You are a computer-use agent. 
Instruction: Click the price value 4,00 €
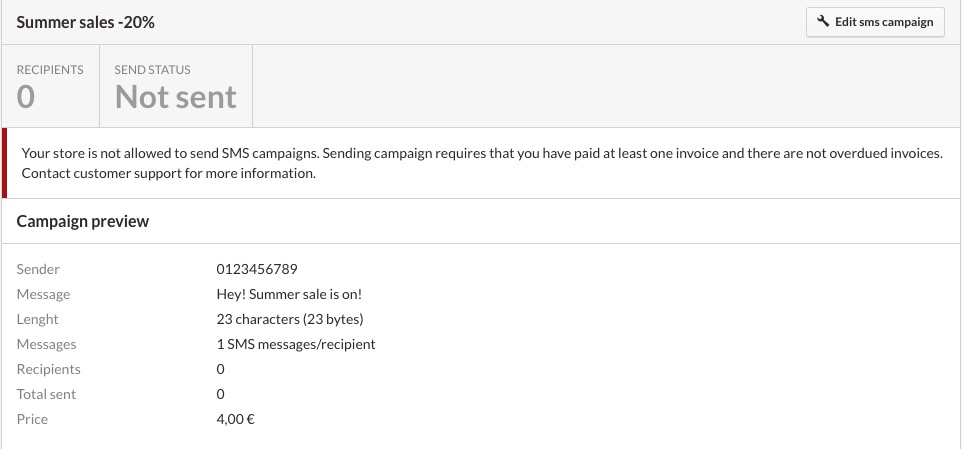[x=236, y=420]
